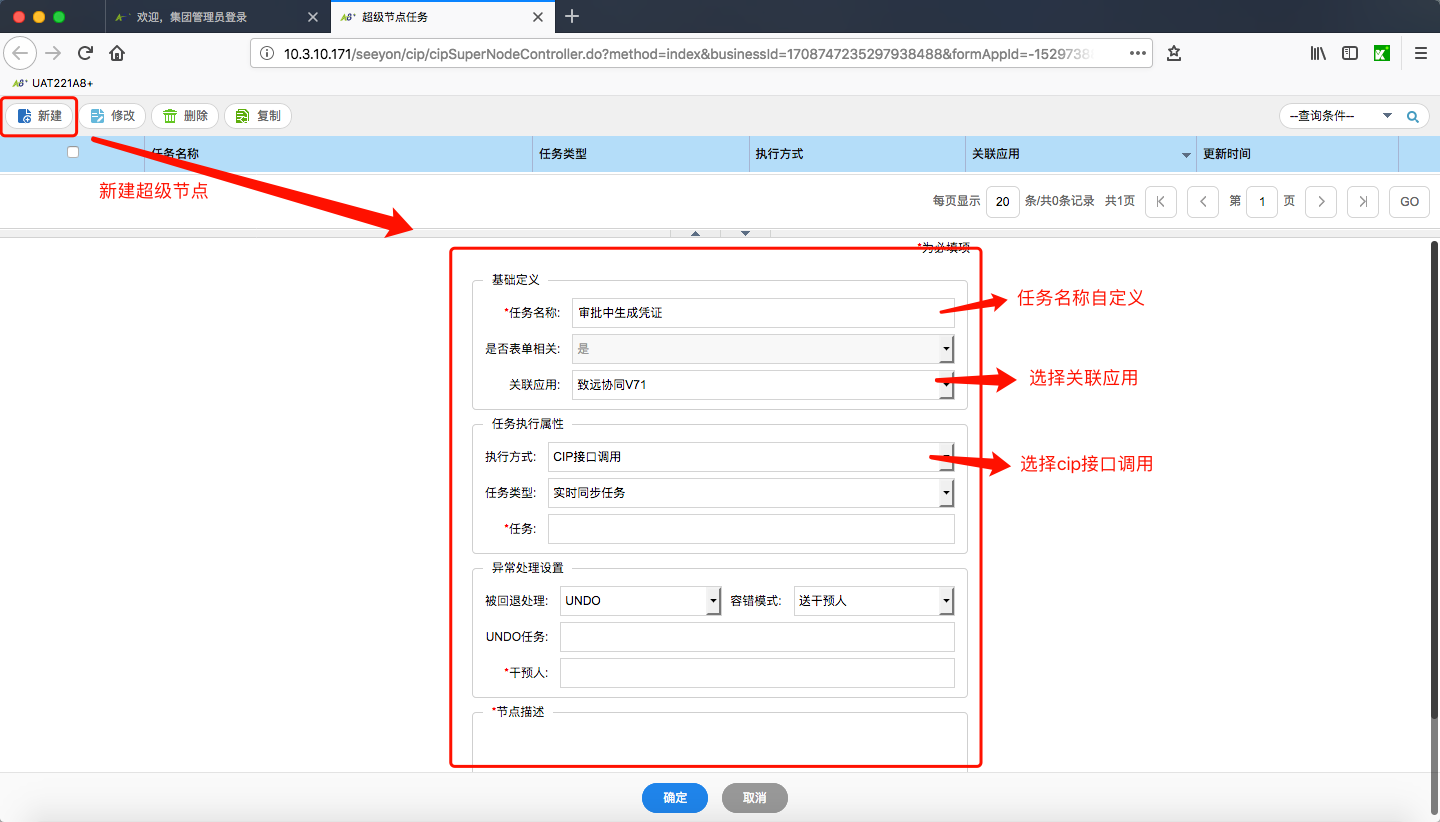Open the 被回退处理 dropdown showing UNDO

pyautogui.click(x=640, y=600)
